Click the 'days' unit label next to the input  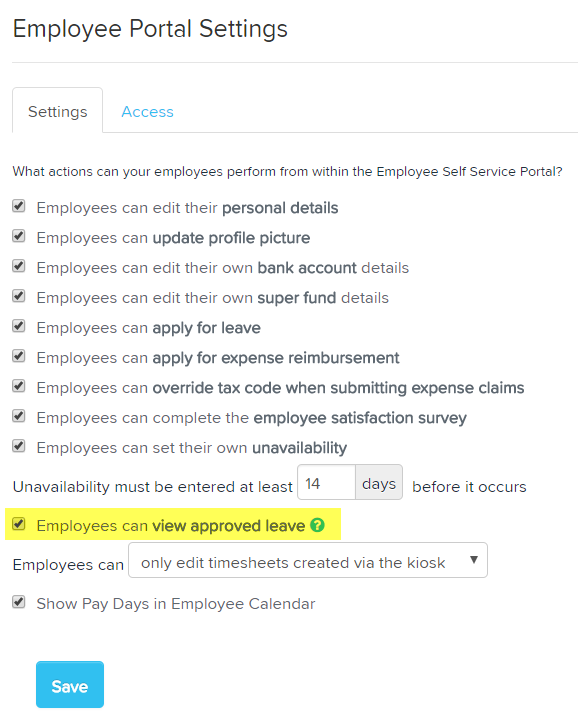coord(379,482)
